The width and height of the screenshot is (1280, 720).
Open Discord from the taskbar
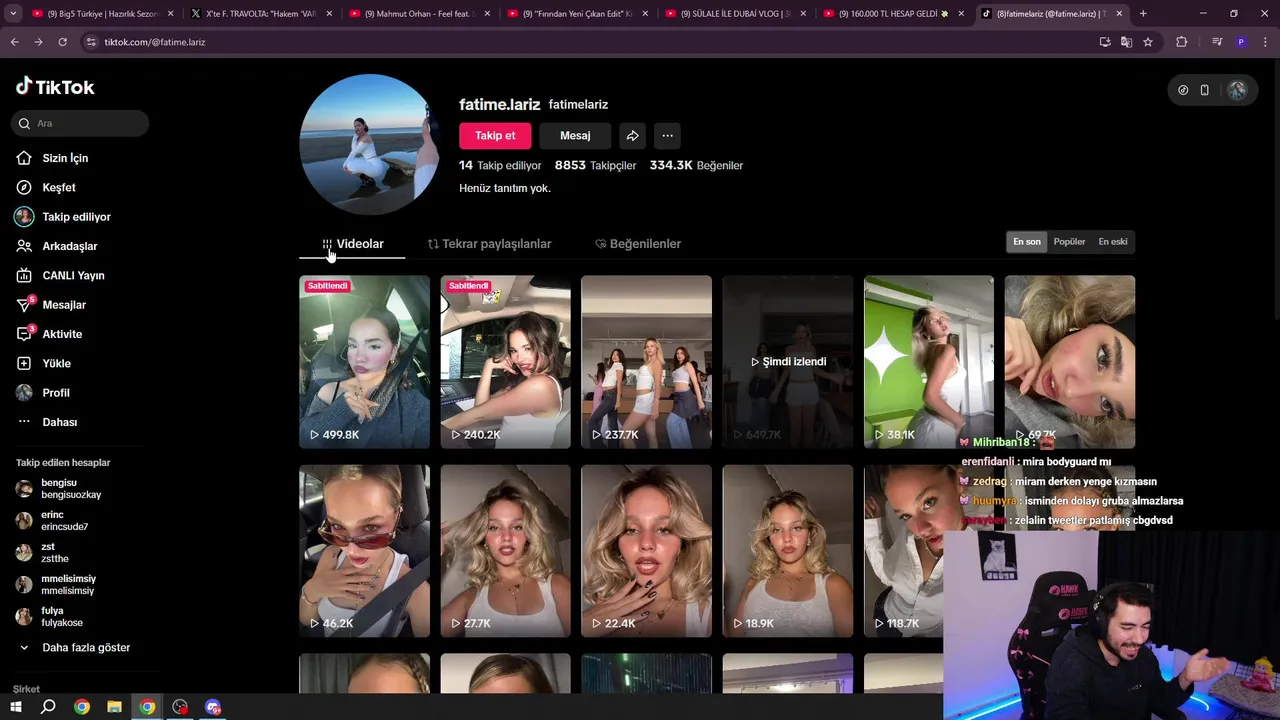(213, 707)
